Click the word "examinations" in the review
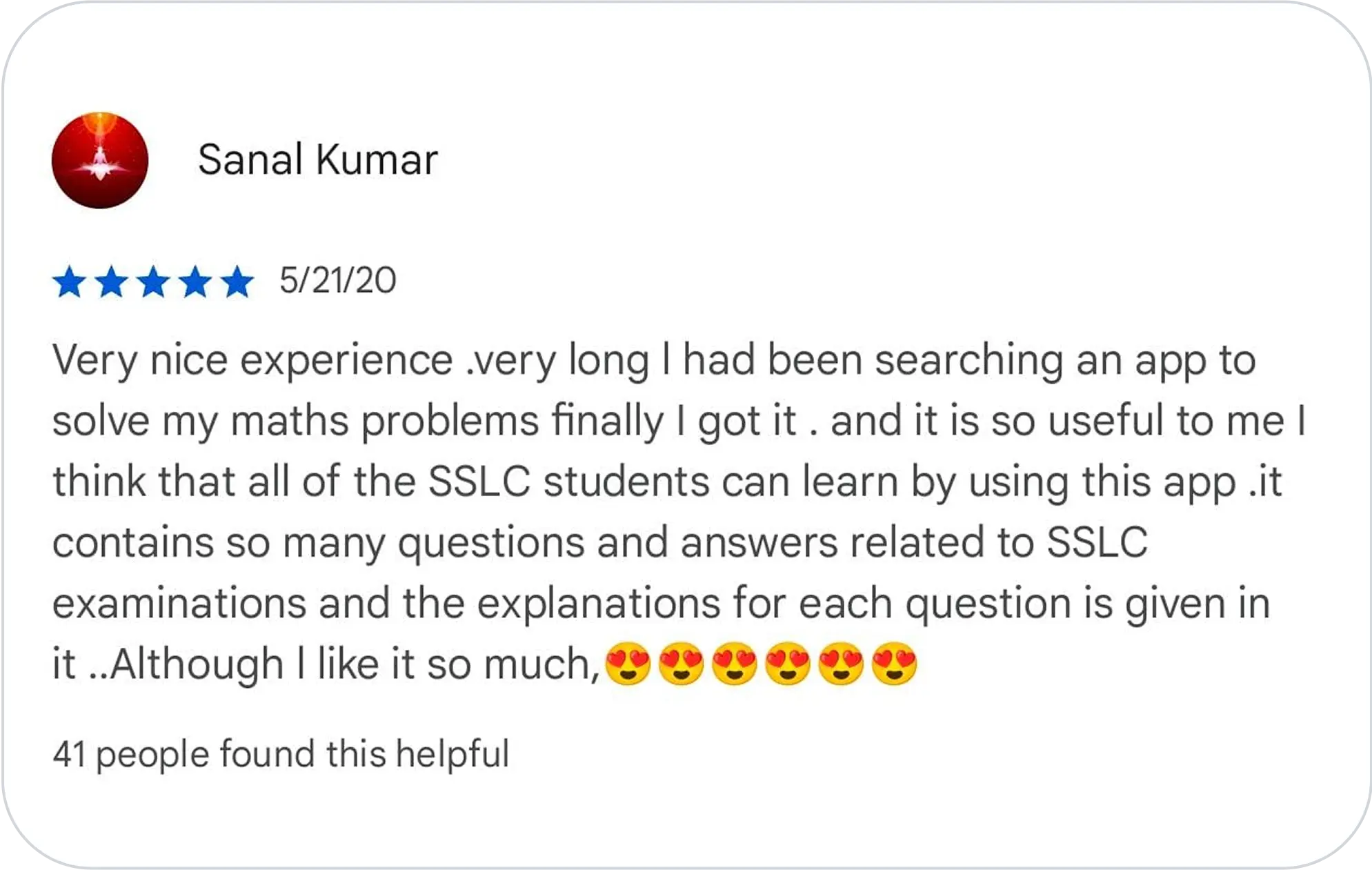Screen dimensions: 1372x870 (x=179, y=603)
